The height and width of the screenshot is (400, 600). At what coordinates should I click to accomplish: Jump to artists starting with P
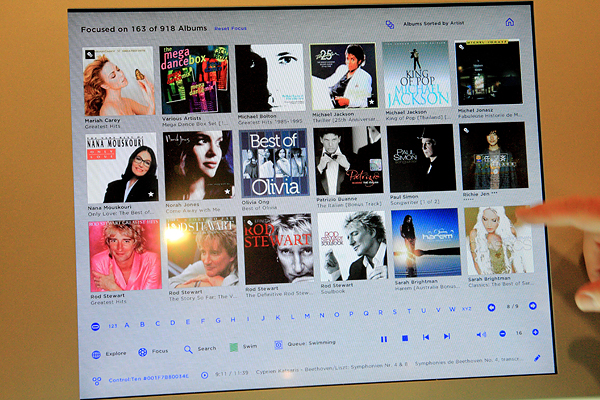[x=351, y=314]
